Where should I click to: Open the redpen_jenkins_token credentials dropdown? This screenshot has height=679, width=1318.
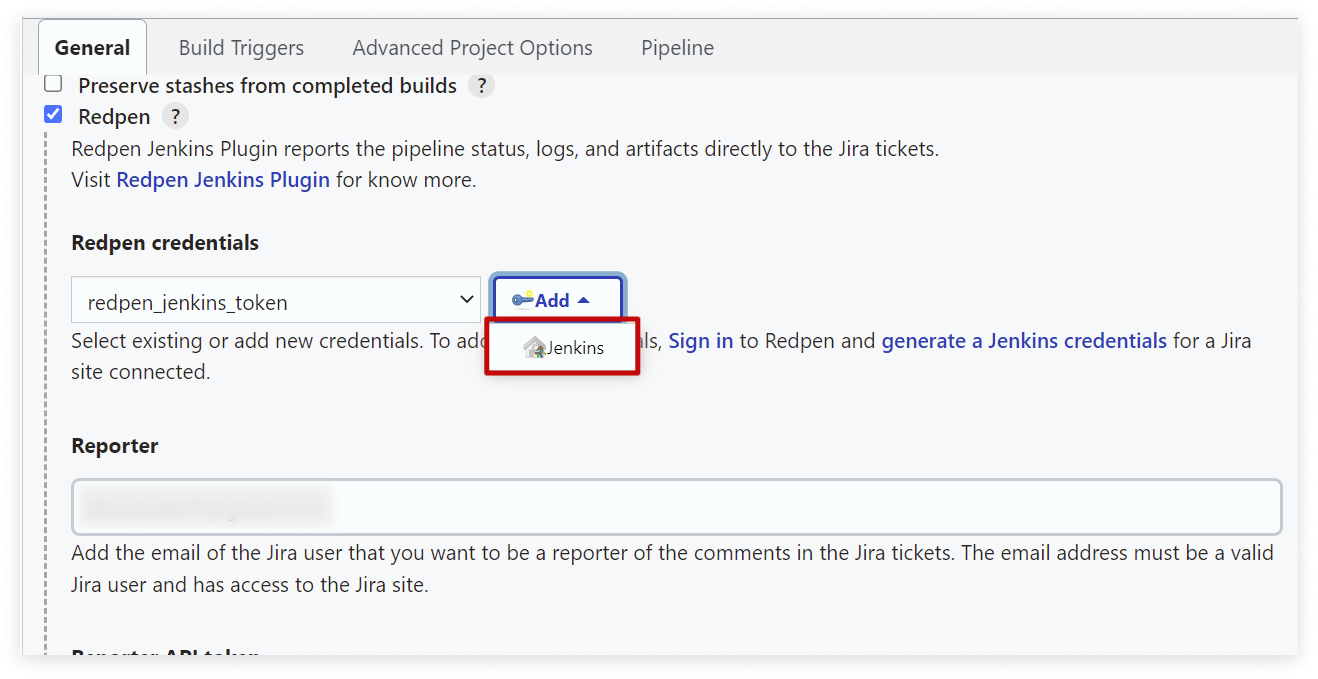pos(276,300)
